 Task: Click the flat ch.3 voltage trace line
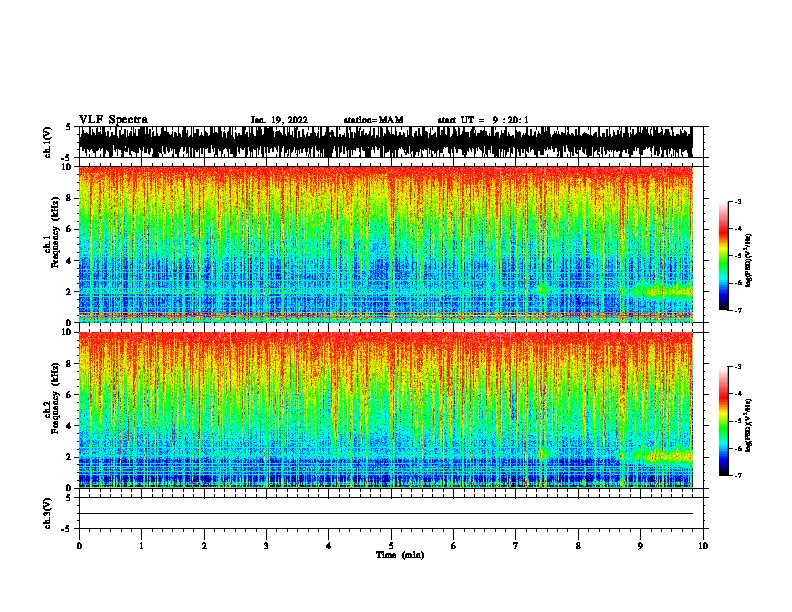click(386, 514)
